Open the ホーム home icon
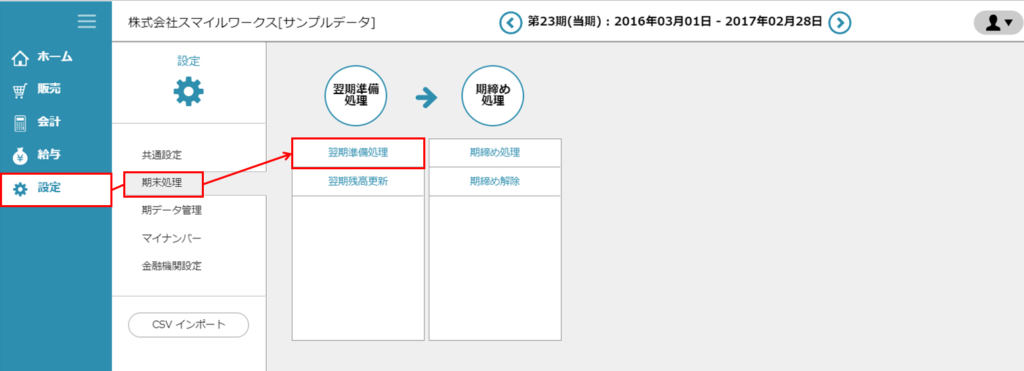The width and height of the screenshot is (1024, 371). [x=21, y=58]
